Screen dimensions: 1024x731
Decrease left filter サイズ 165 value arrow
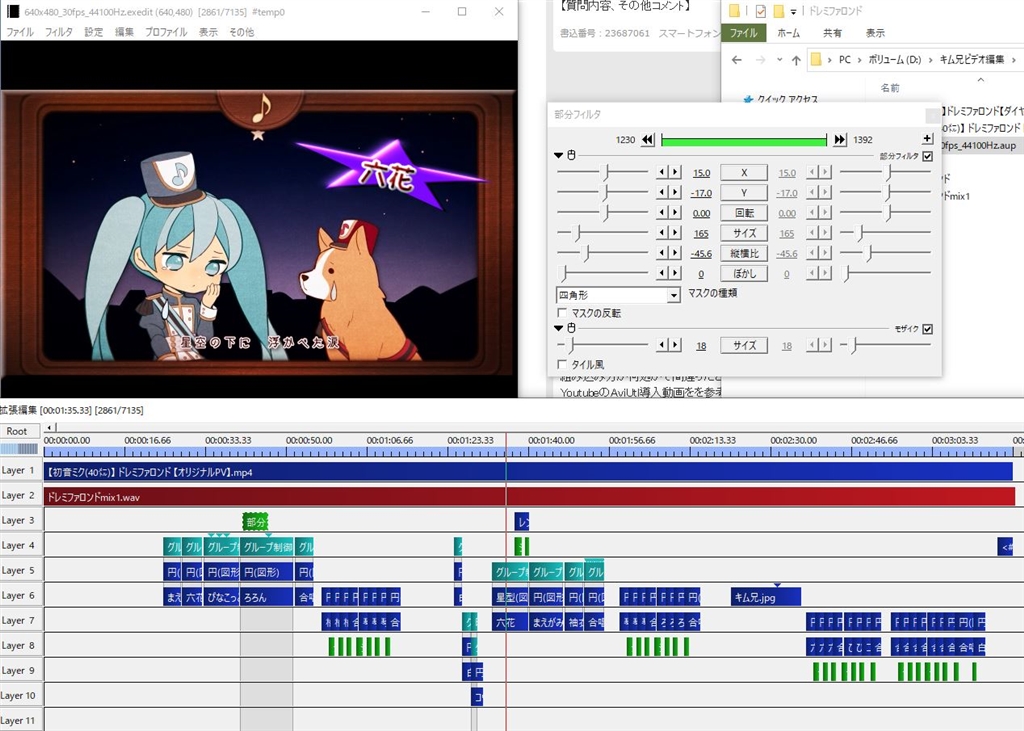click(662, 233)
